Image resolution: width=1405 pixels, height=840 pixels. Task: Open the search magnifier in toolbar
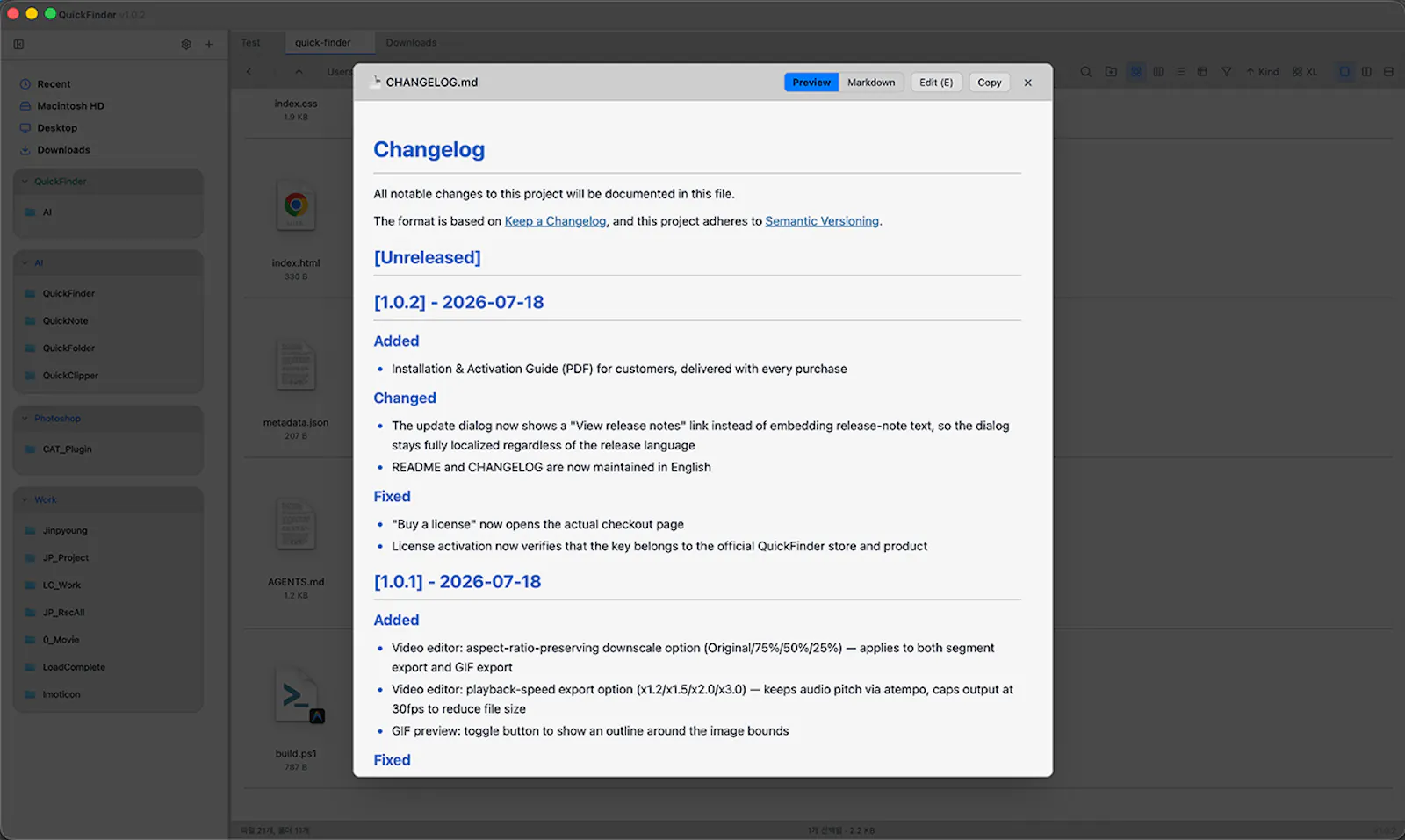1086,72
